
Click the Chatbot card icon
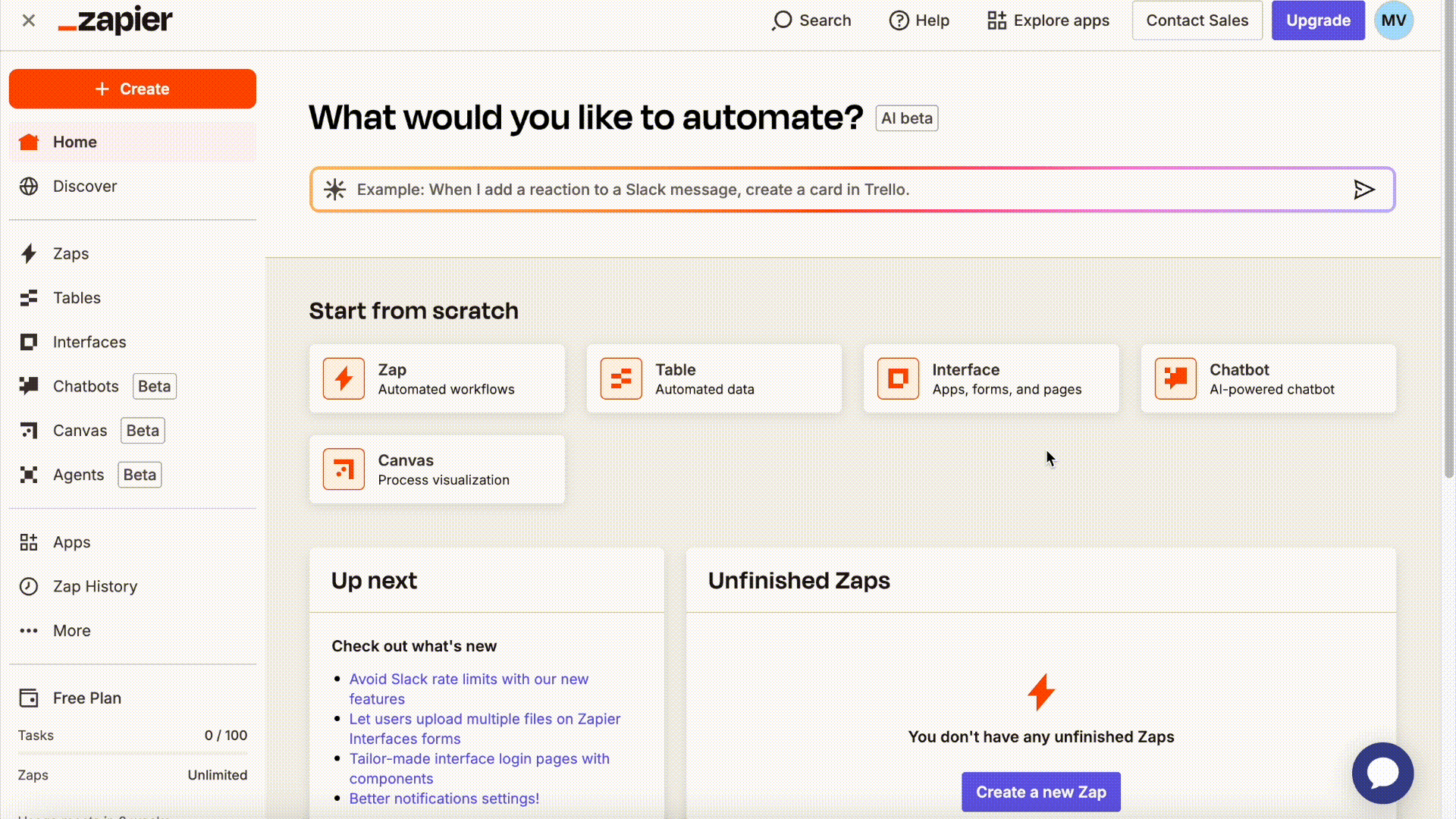[x=1175, y=378]
